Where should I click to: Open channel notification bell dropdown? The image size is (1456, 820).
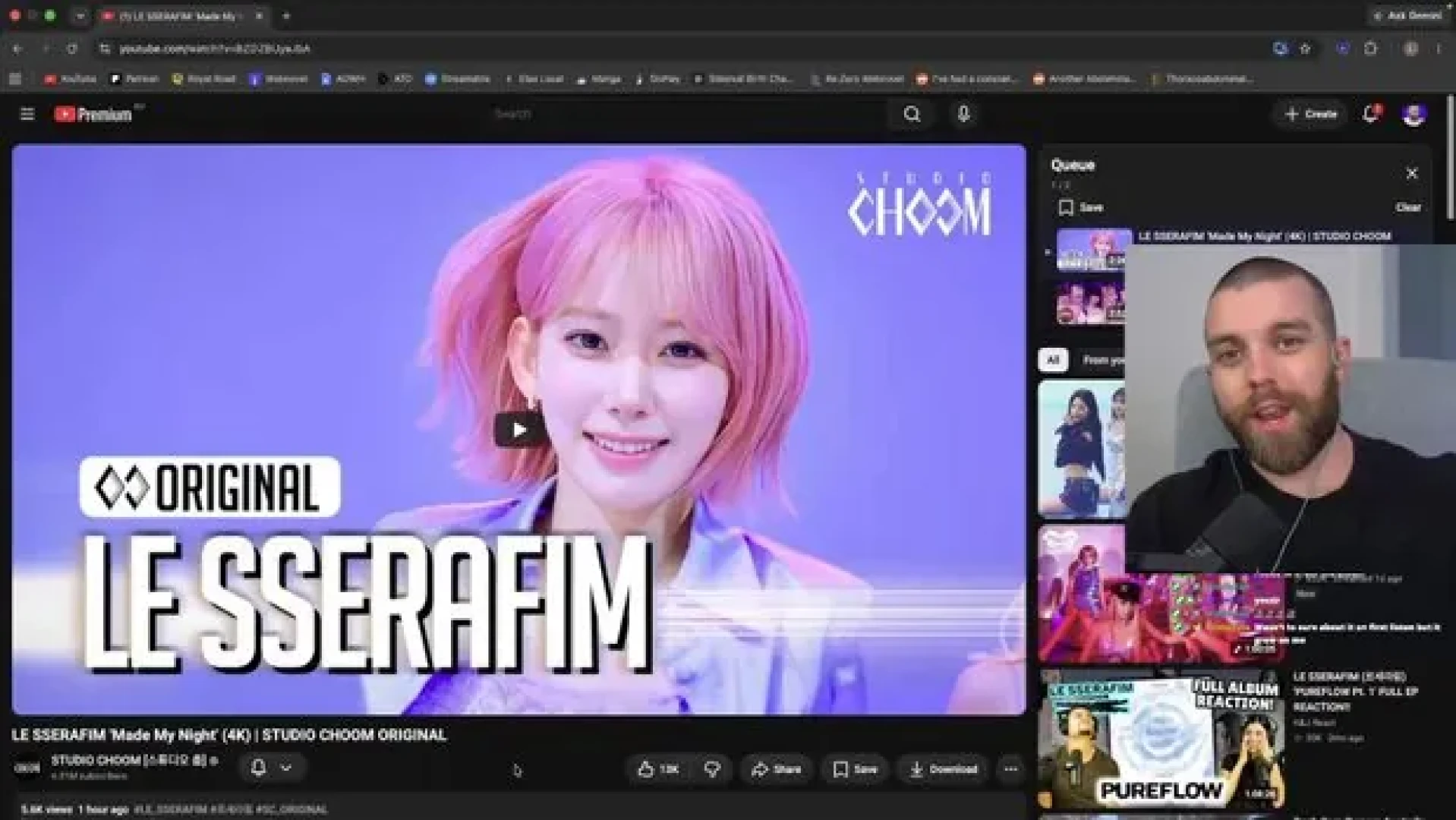pos(272,768)
